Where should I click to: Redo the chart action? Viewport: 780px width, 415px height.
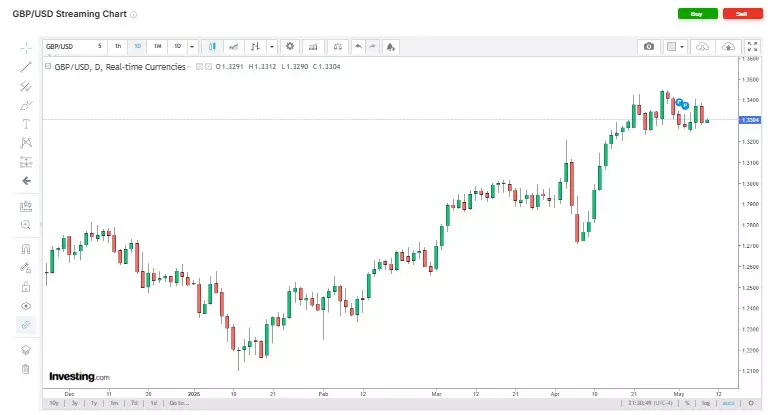[x=372, y=47]
